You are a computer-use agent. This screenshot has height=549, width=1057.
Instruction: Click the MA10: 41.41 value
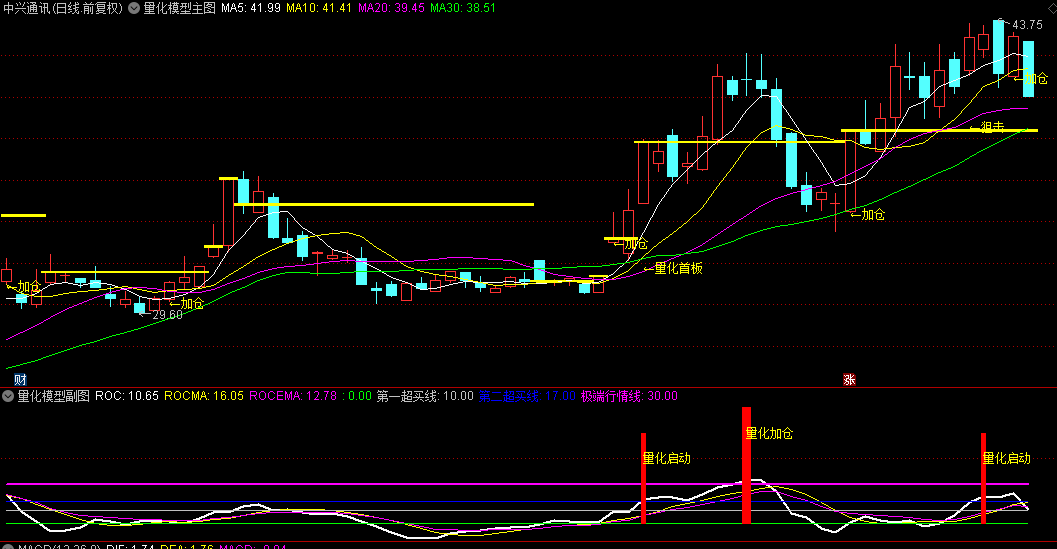click(319, 8)
